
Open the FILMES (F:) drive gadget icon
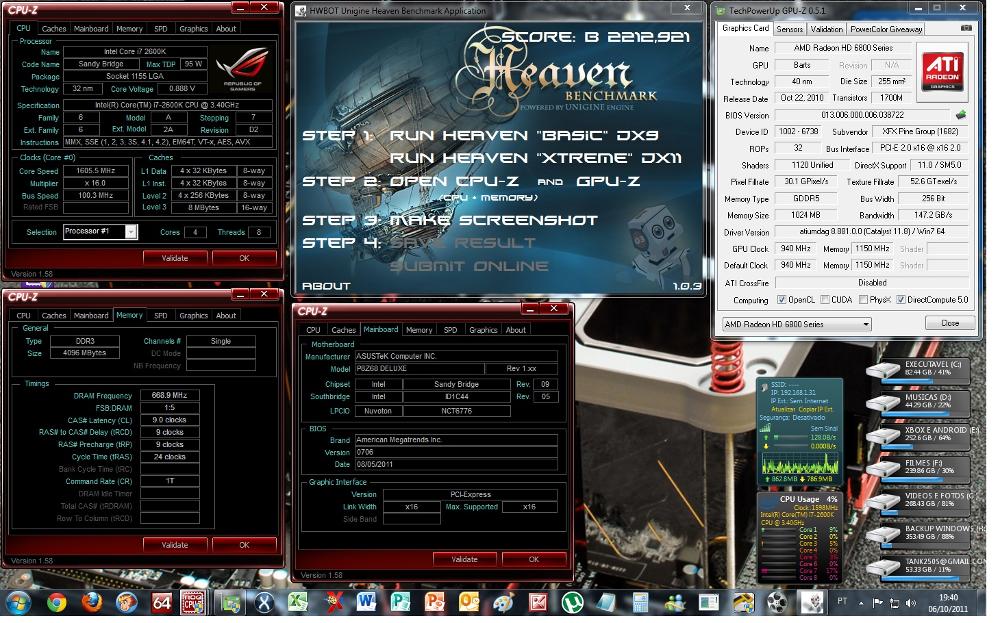click(883, 469)
